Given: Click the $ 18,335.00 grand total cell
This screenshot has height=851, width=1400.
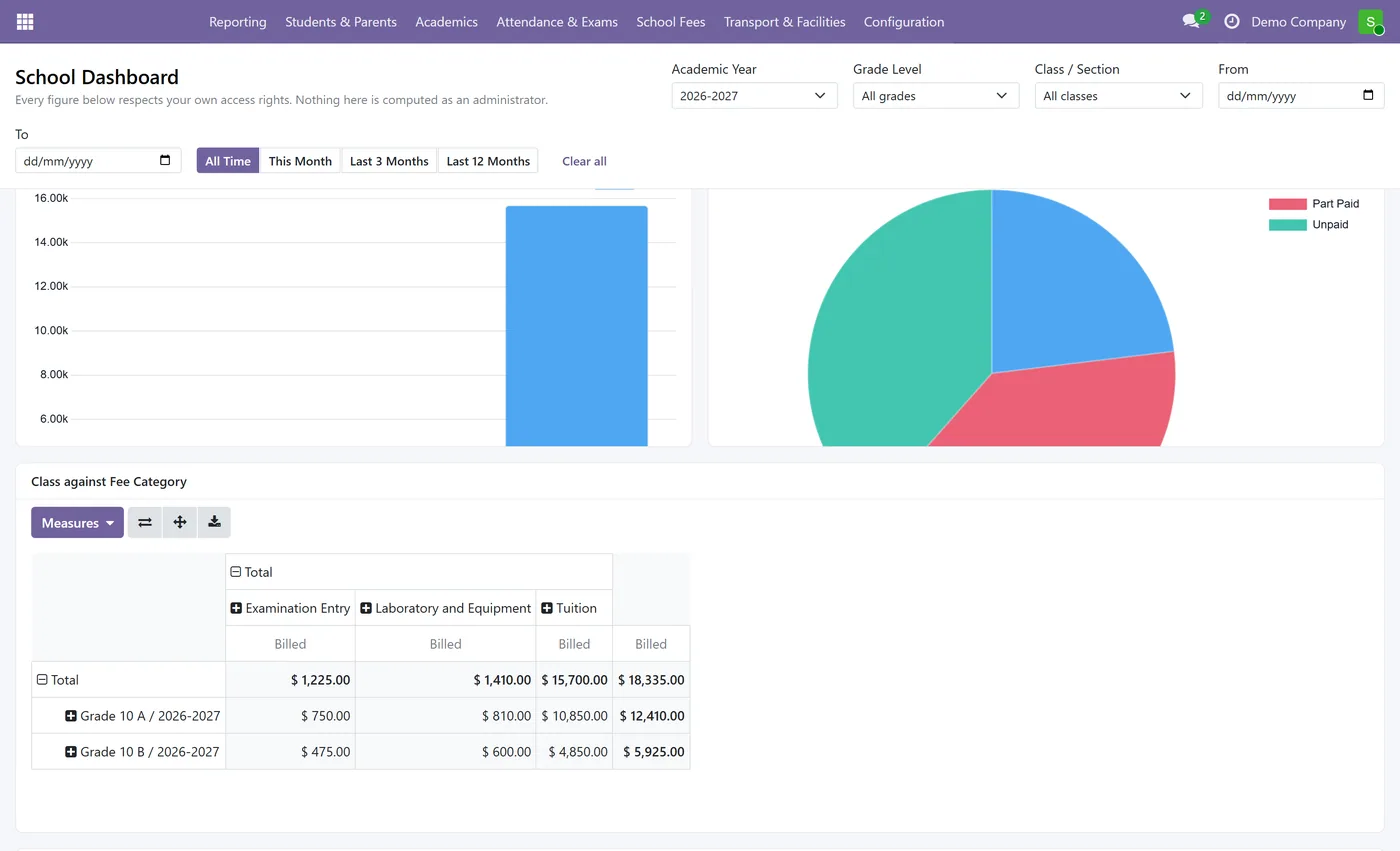Looking at the screenshot, I should point(651,680).
